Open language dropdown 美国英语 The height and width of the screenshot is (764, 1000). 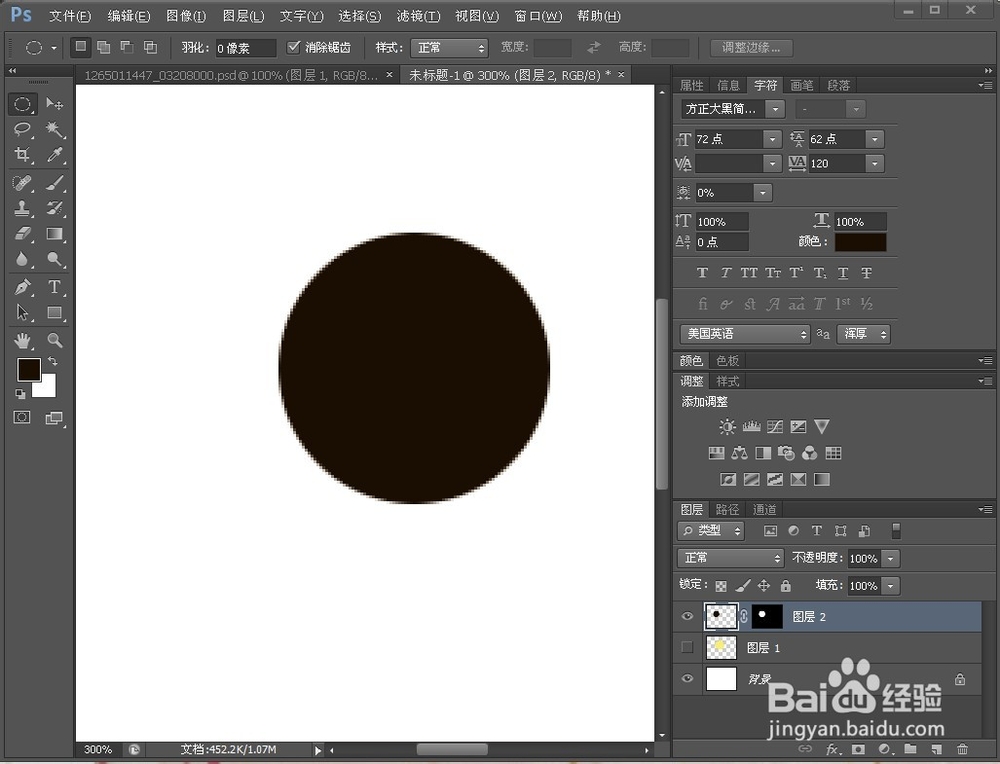pos(745,334)
